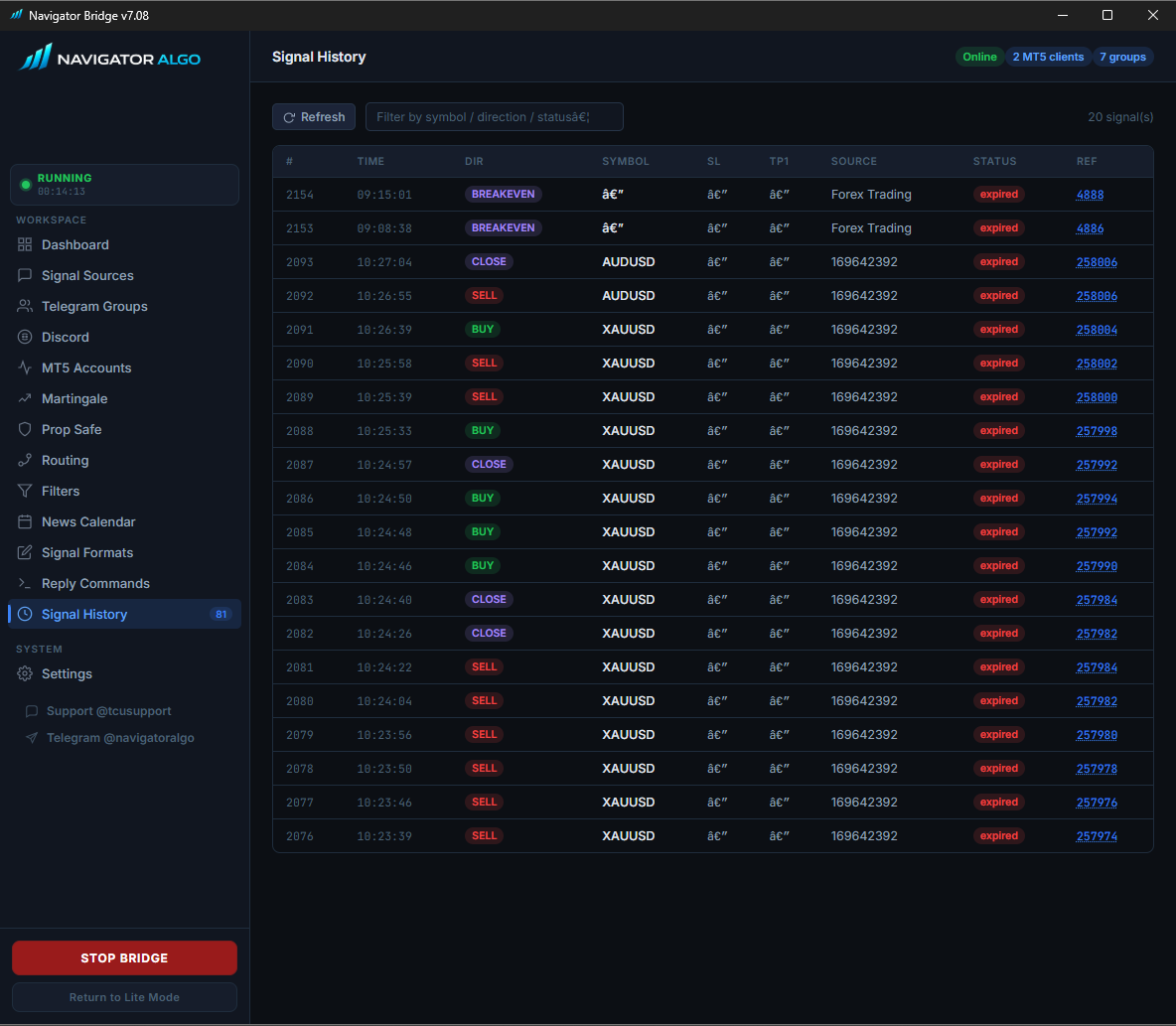The image size is (1176, 1026).
Task: Click the REF column header
Action: click(1087, 161)
